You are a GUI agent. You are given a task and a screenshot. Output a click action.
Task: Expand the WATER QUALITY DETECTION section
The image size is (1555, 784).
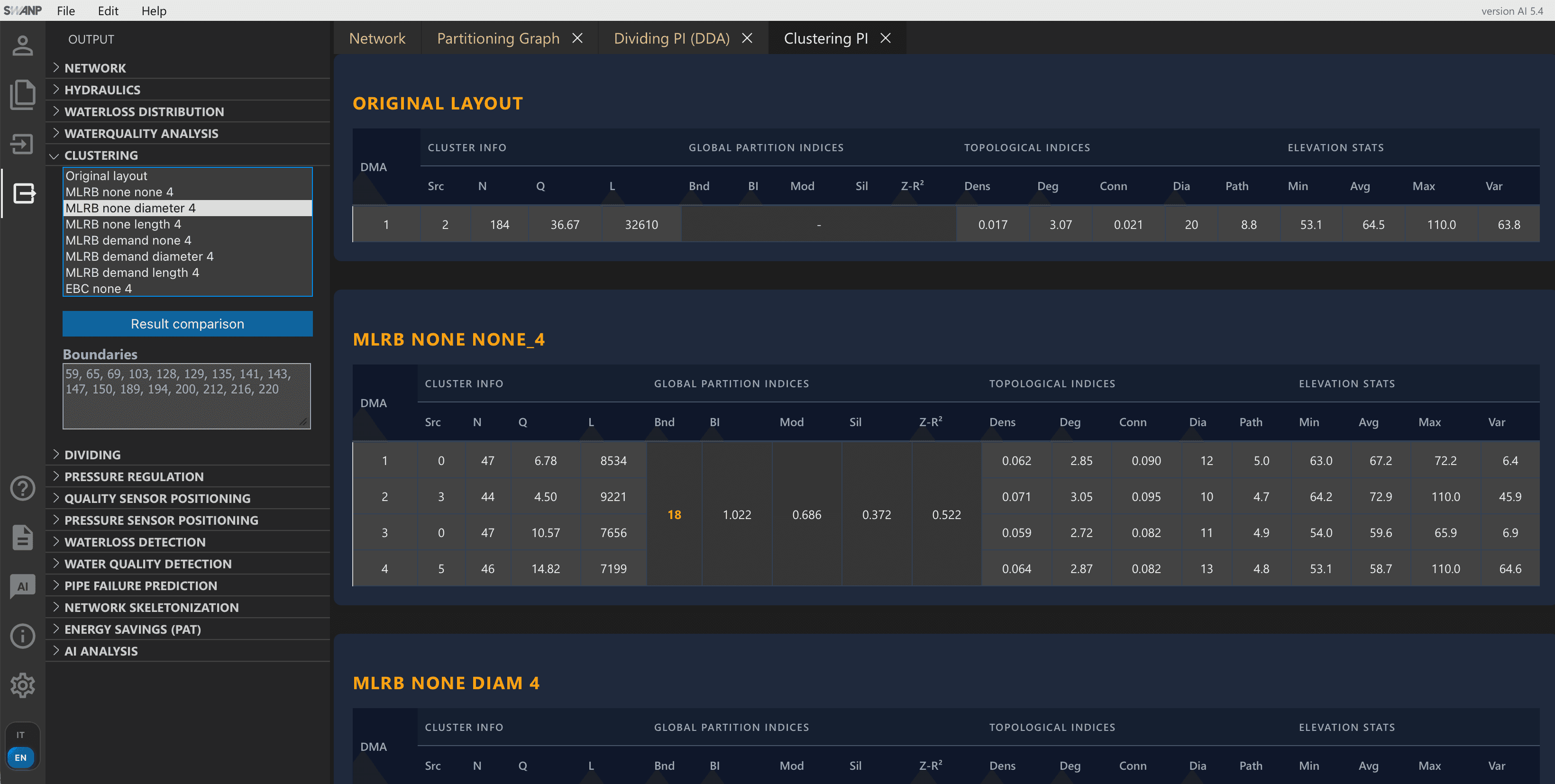coord(188,563)
